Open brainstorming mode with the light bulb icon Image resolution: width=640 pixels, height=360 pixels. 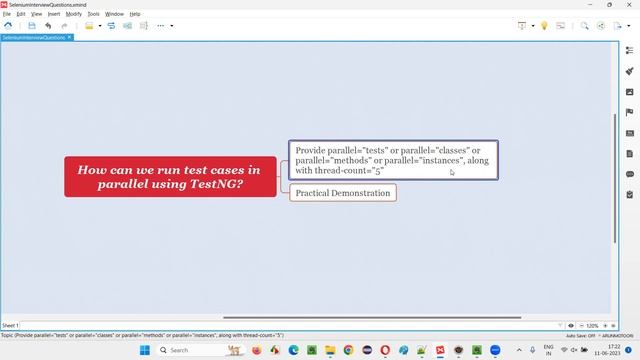coord(544,26)
